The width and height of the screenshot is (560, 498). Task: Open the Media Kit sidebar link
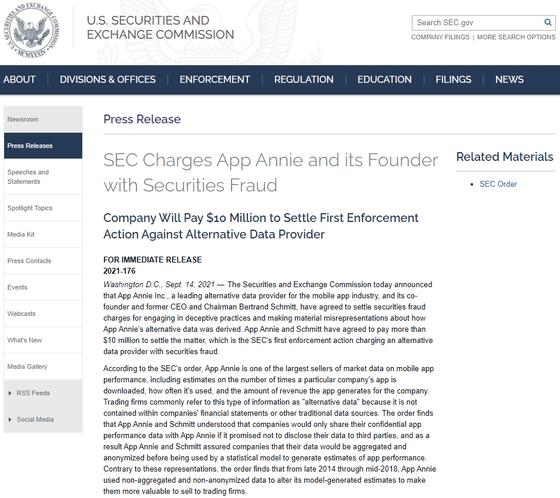(x=43, y=234)
